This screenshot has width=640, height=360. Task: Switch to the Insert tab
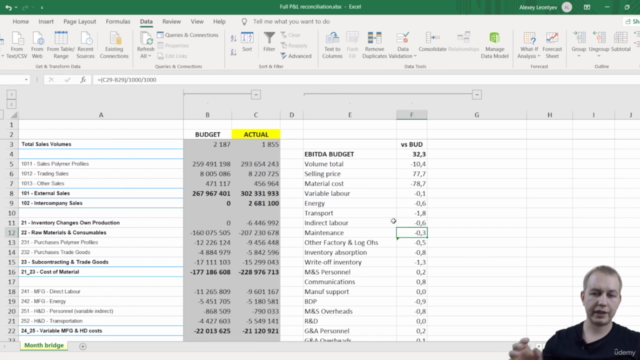click(46, 22)
